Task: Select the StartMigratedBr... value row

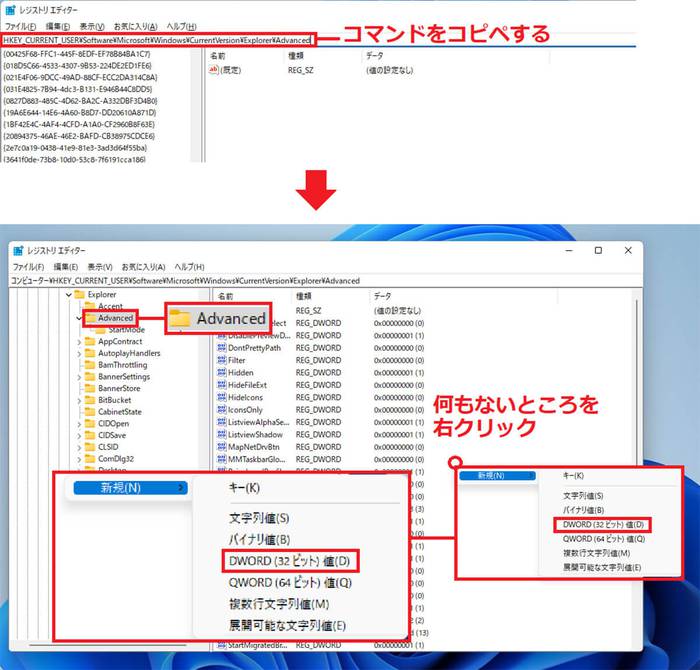Action: (320, 645)
